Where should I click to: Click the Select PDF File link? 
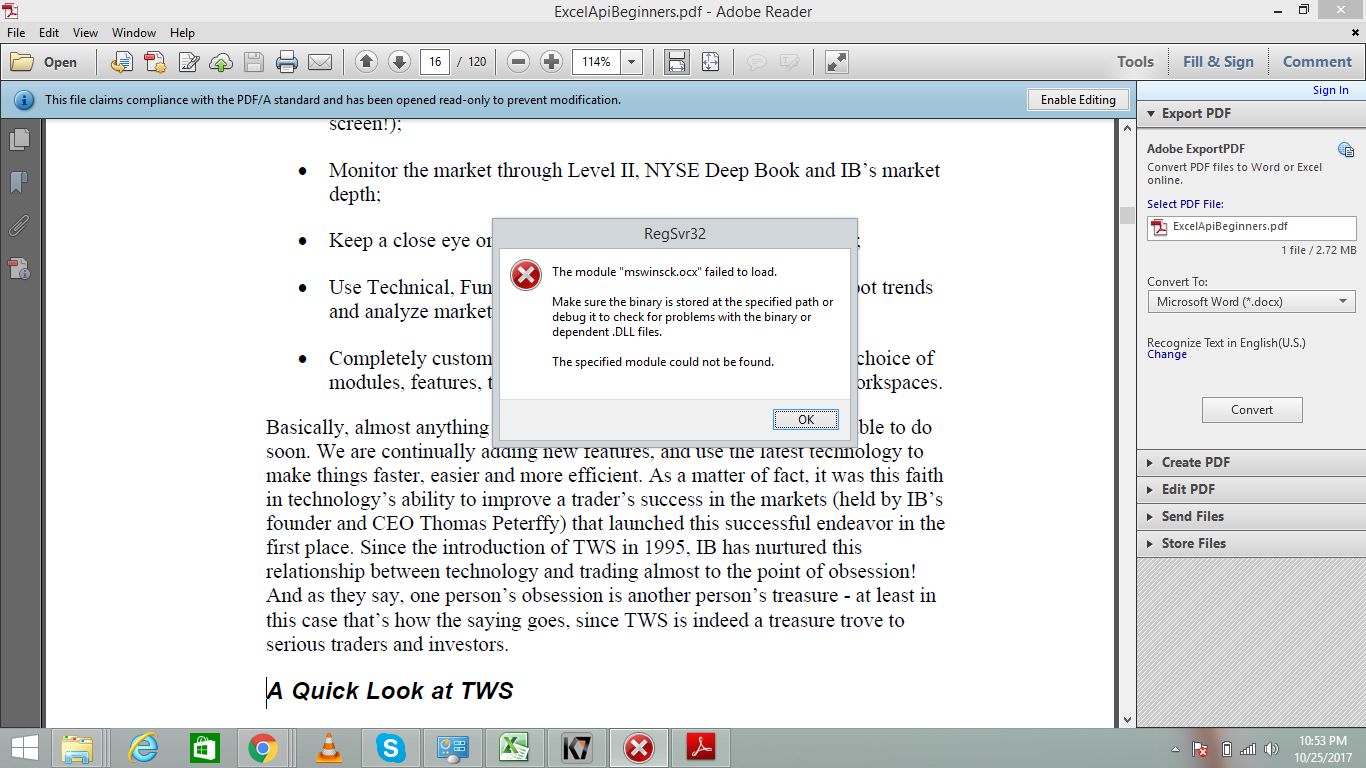coord(1185,204)
